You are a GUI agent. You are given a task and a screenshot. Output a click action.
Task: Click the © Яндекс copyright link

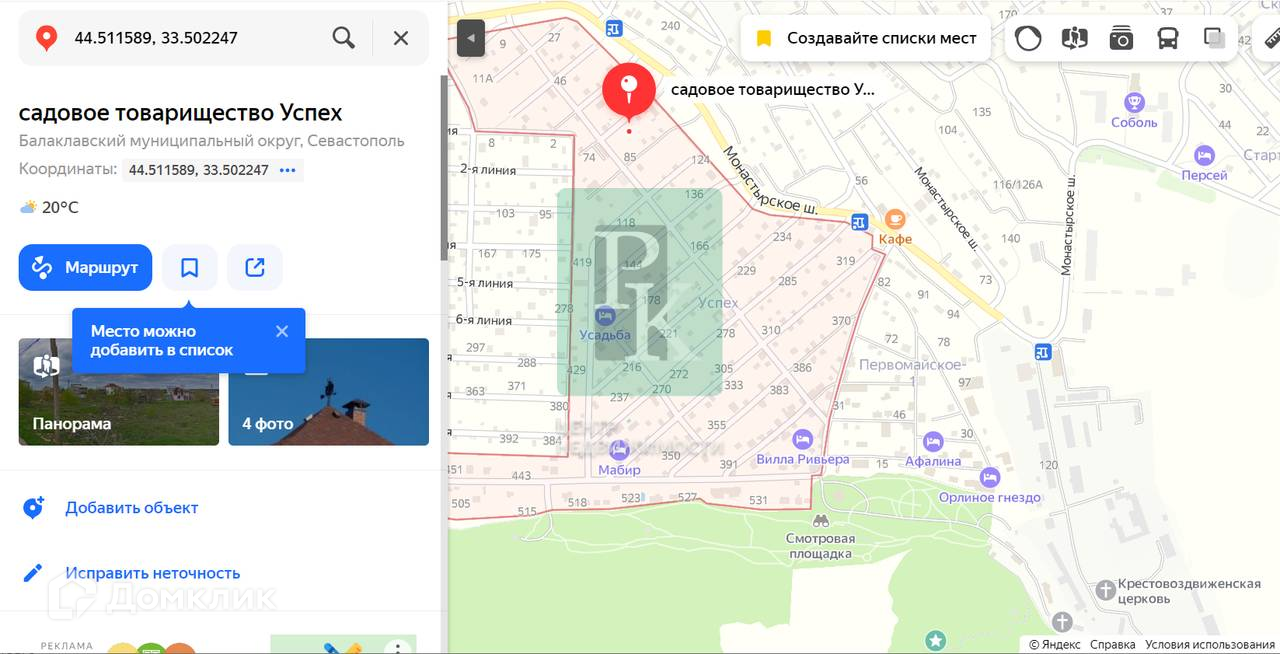click(1055, 645)
